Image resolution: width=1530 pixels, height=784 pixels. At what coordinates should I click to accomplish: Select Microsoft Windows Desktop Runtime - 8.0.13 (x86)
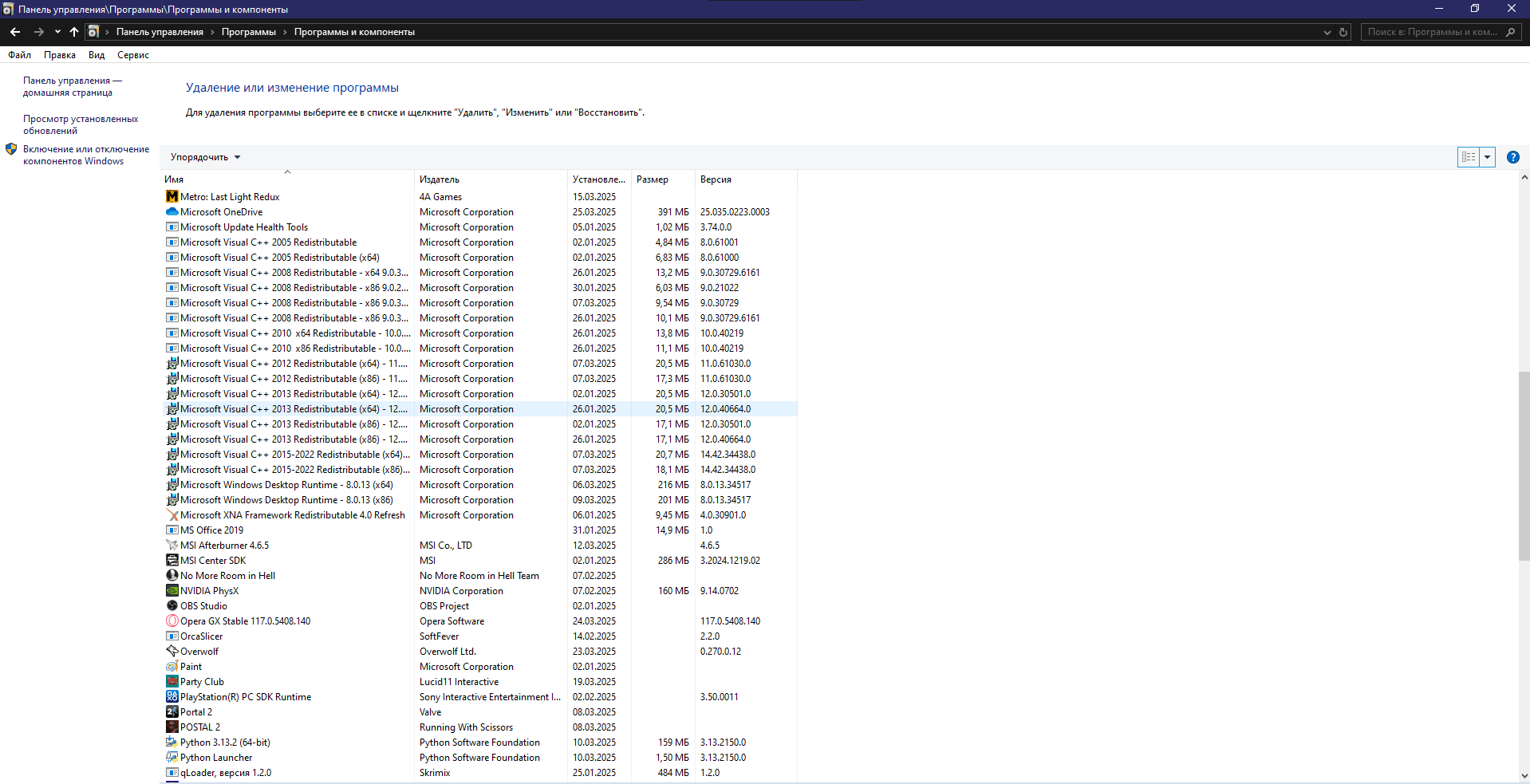[480, 500]
